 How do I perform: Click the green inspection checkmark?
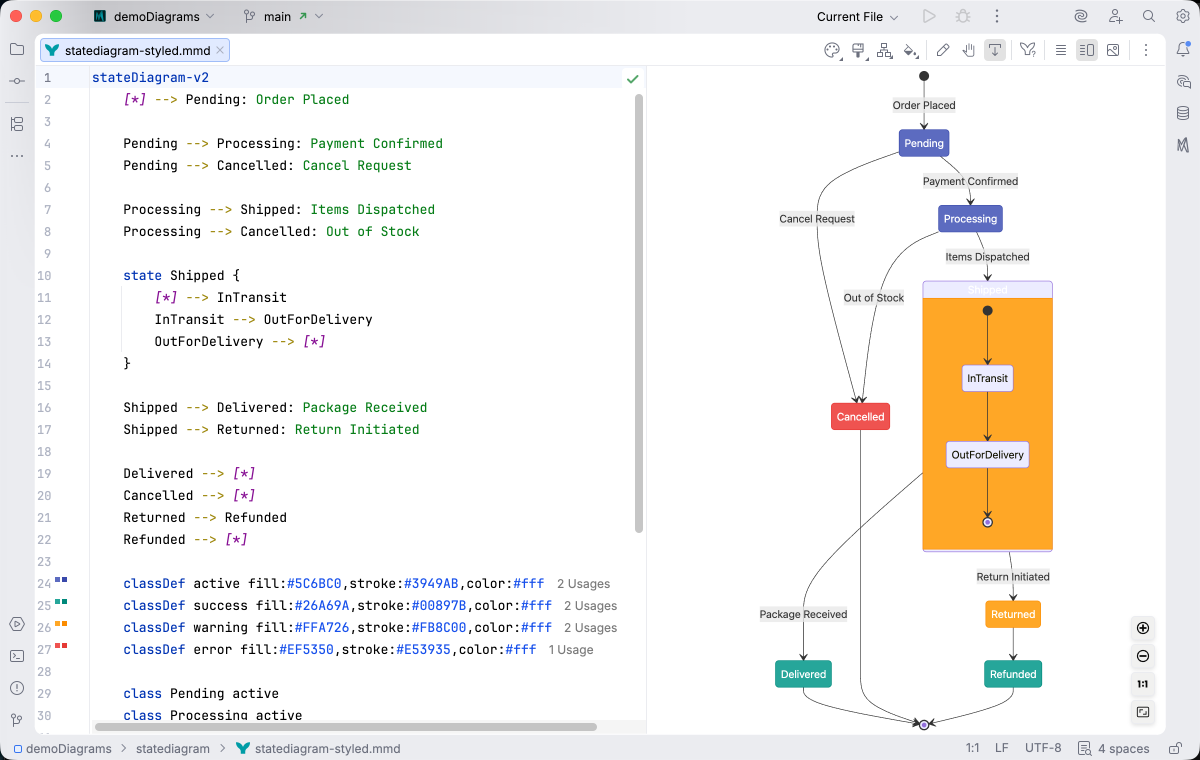click(632, 78)
